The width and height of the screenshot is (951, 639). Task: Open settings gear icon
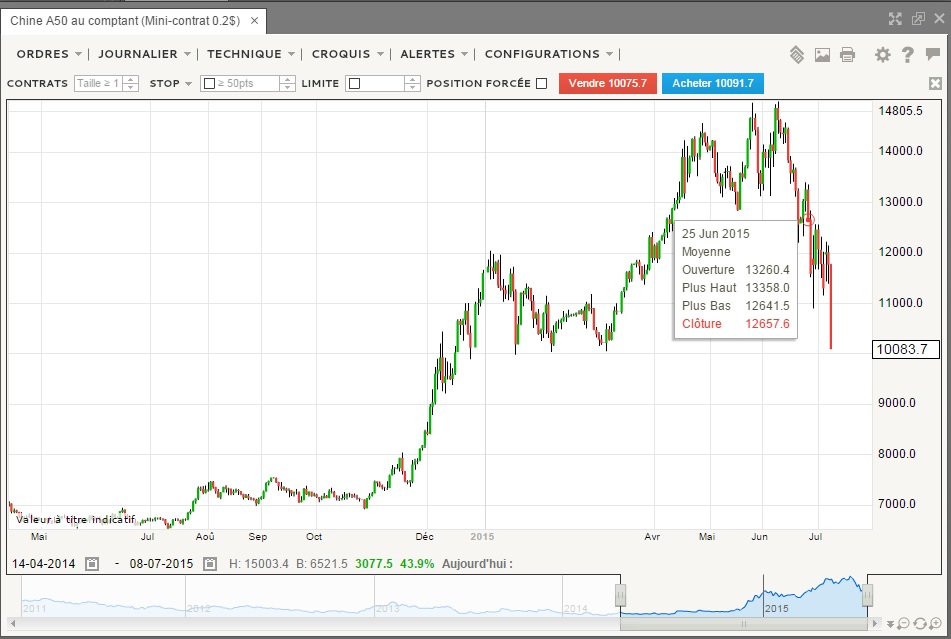882,55
